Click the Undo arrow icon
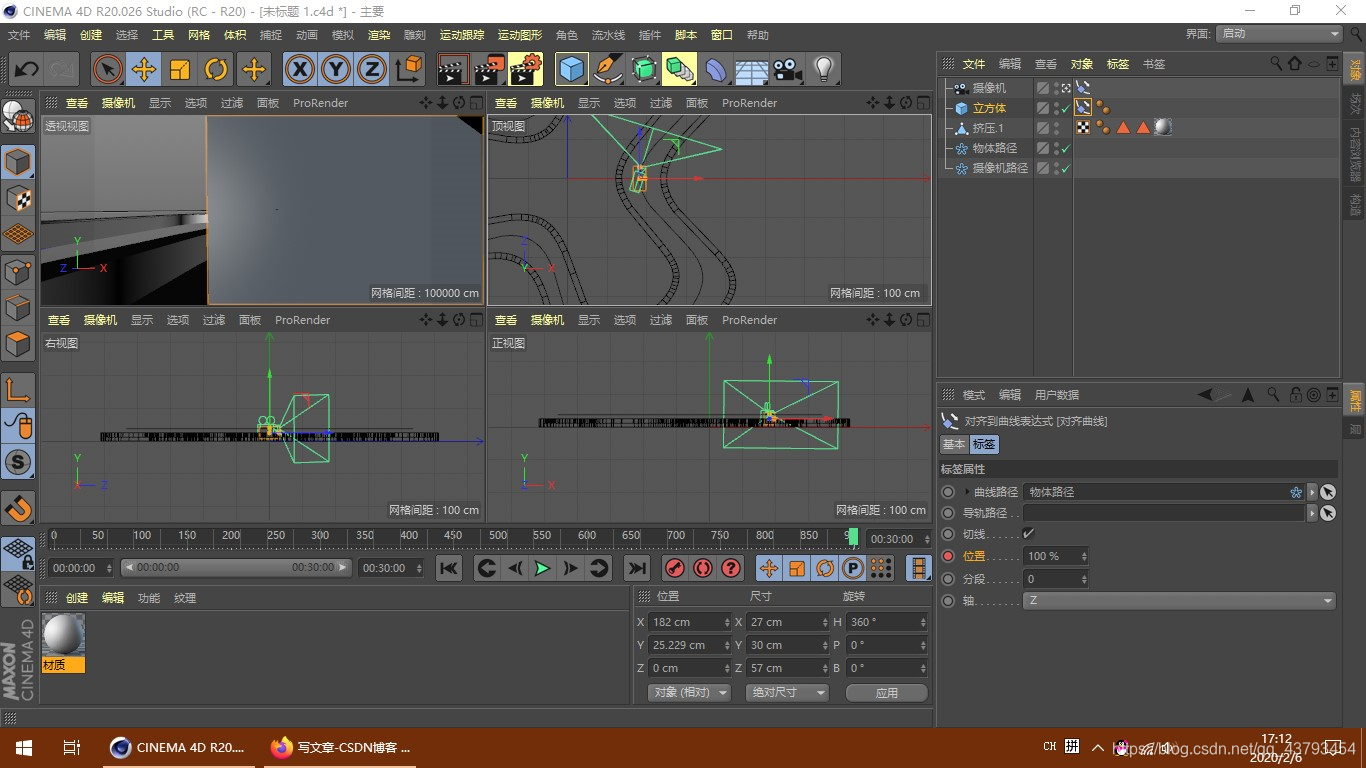The image size is (1366, 768). click(x=27, y=69)
